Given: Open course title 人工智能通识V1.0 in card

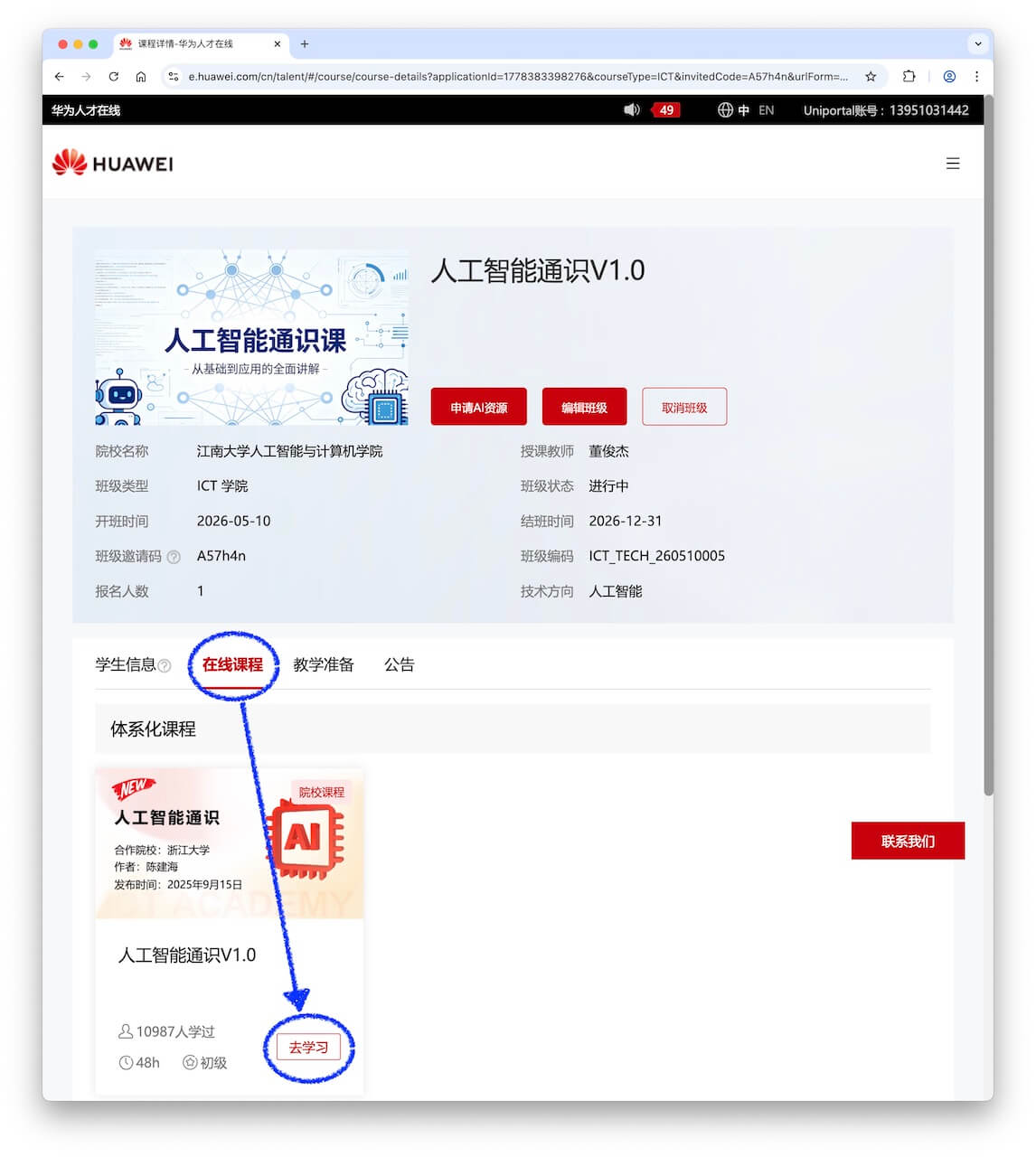Looking at the screenshot, I should click(187, 955).
